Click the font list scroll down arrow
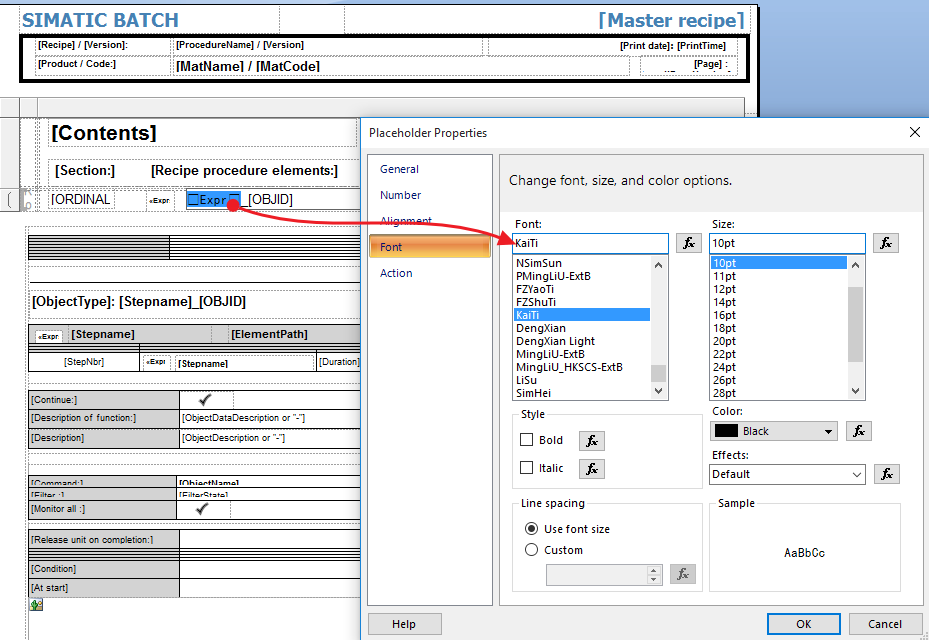 click(x=658, y=391)
